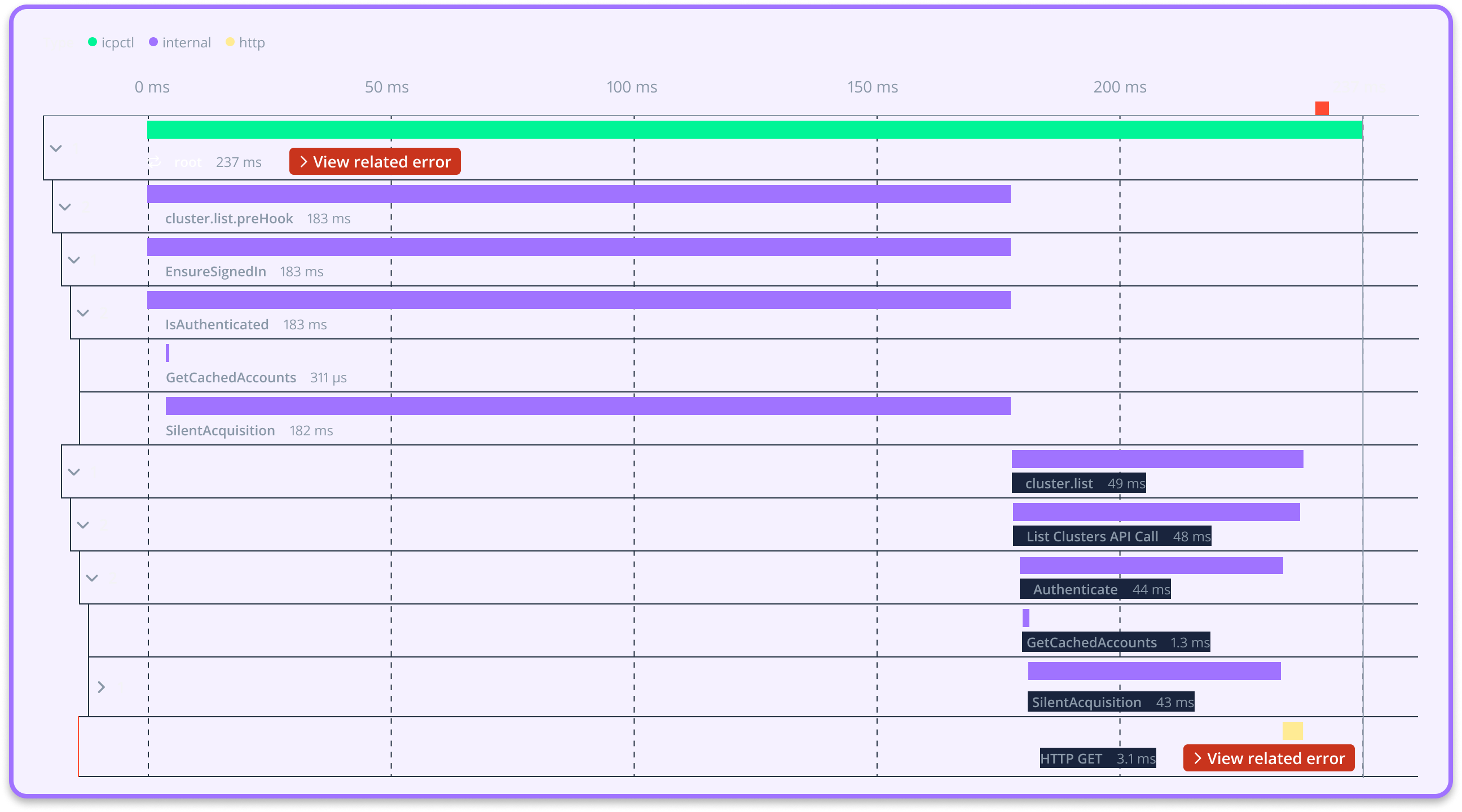
Task: Click the 50 ms axis label
Action: [386, 87]
